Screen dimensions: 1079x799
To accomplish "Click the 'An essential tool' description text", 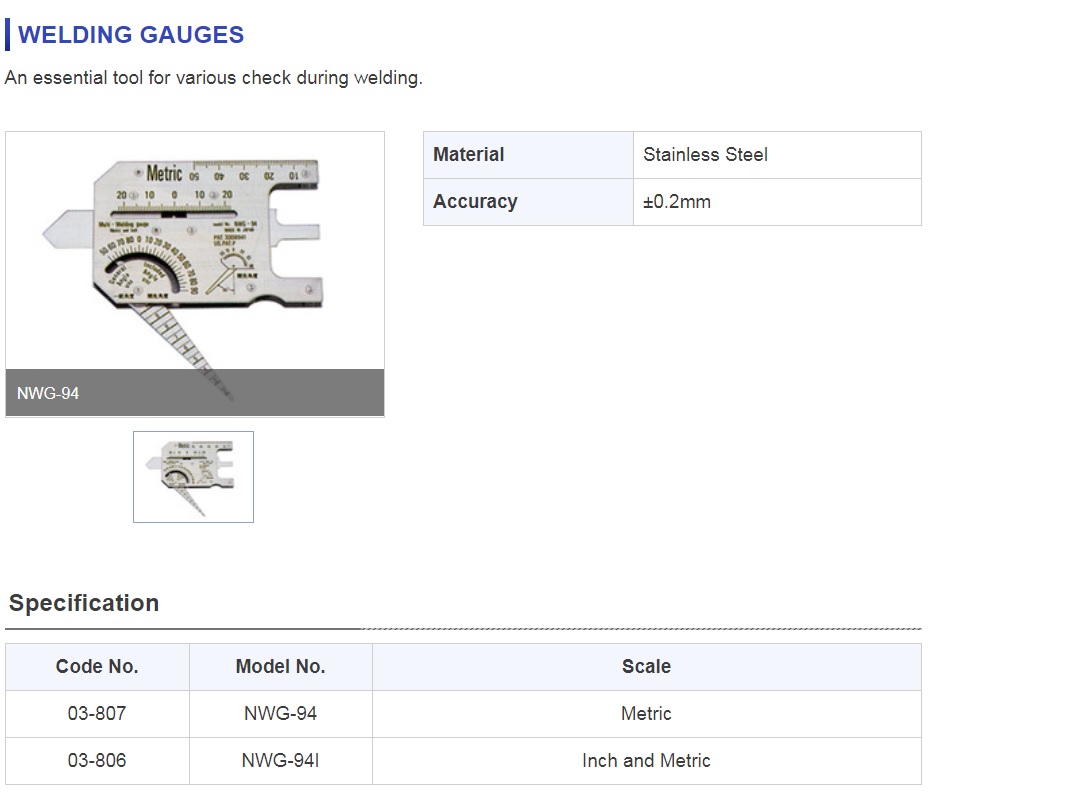I will [x=213, y=78].
